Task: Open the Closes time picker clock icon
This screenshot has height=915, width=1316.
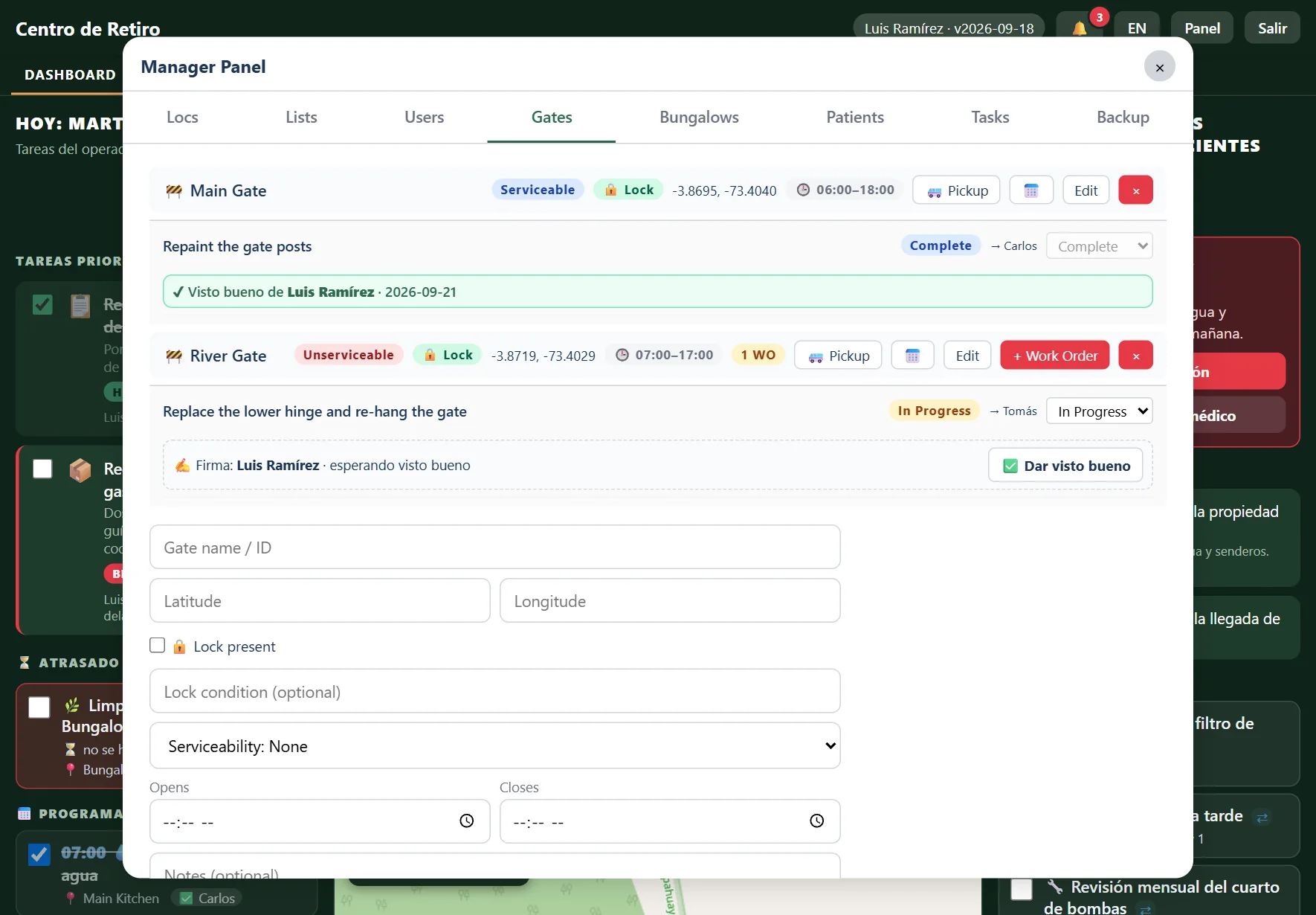Action: [817, 821]
